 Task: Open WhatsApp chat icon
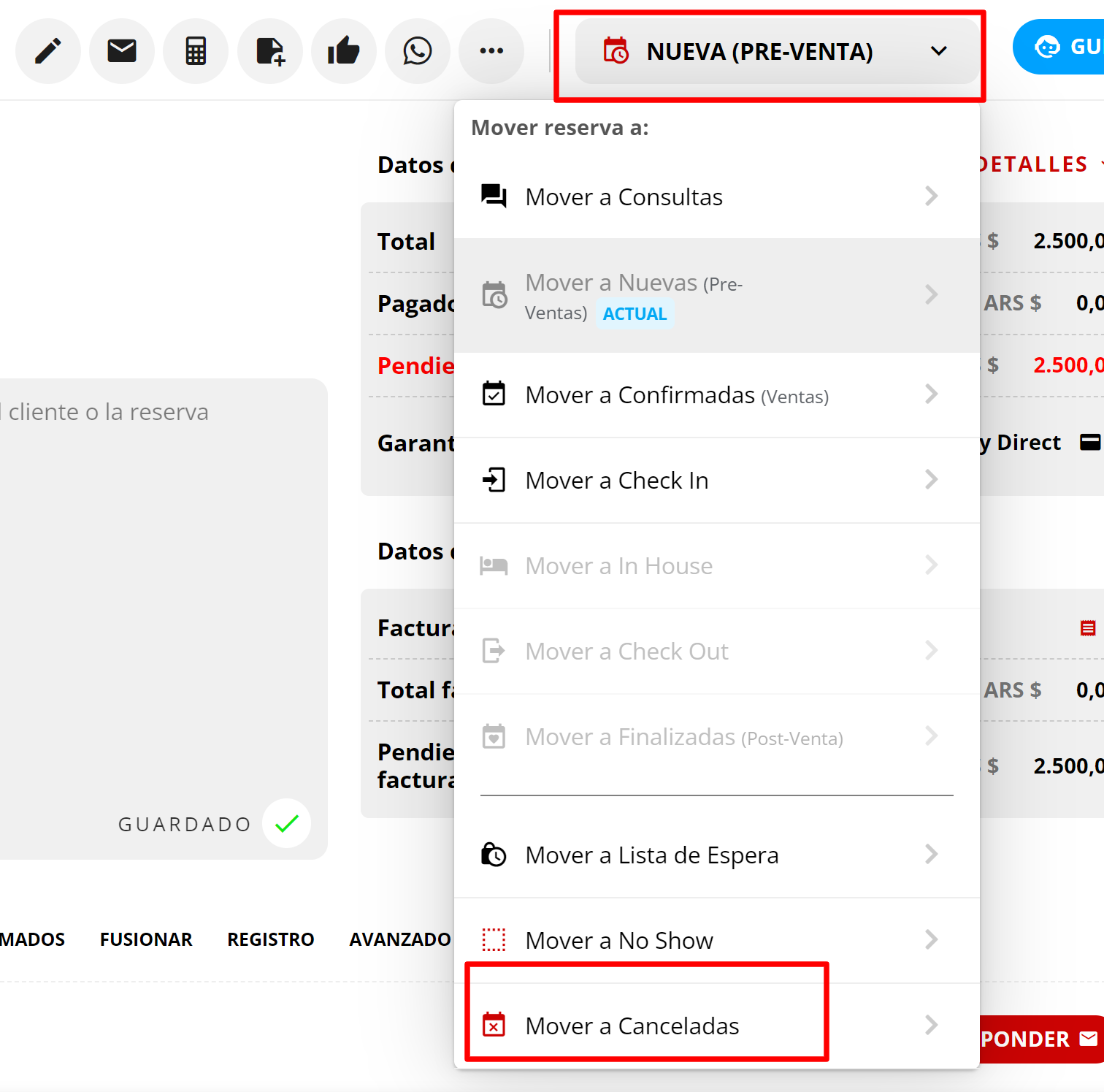(x=418, y=51)
